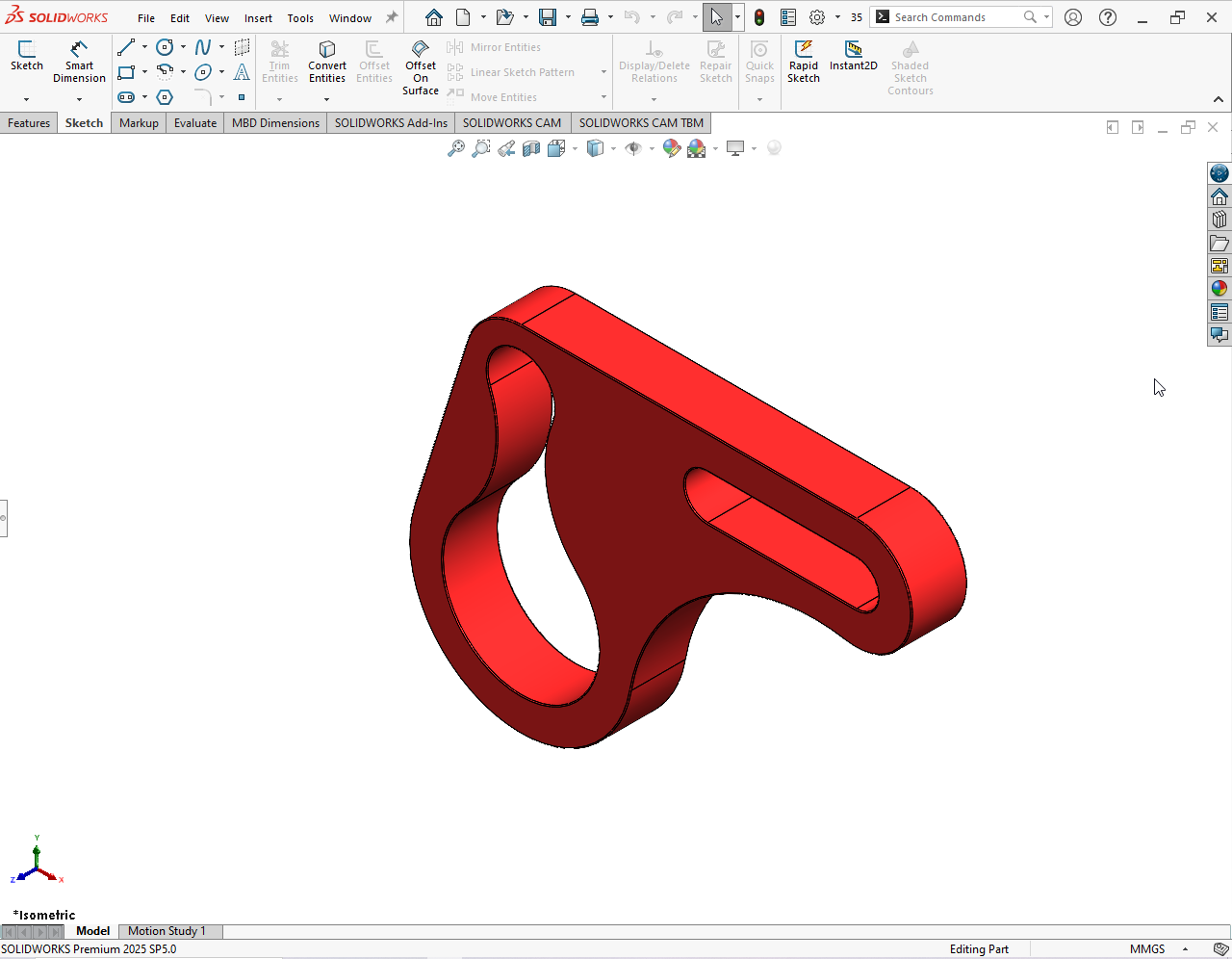1232x959 pixels.
Task: Open the Appearances task pane tab
Action: click(x=1219, y=289)
